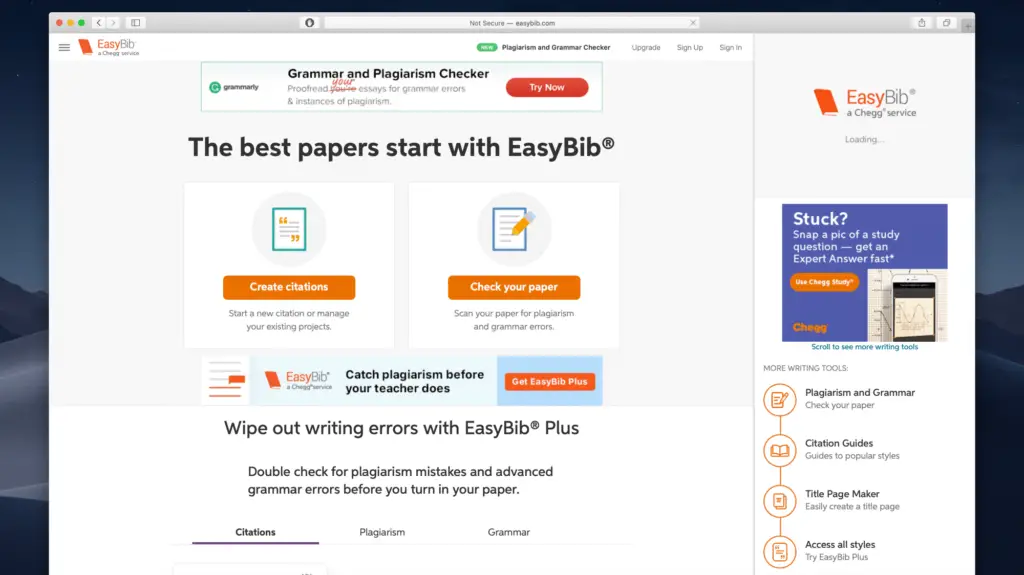Open the hamburger menu next to EasyBib logo
Viewport: 1024px width, 575px height.
pos(64,47)
